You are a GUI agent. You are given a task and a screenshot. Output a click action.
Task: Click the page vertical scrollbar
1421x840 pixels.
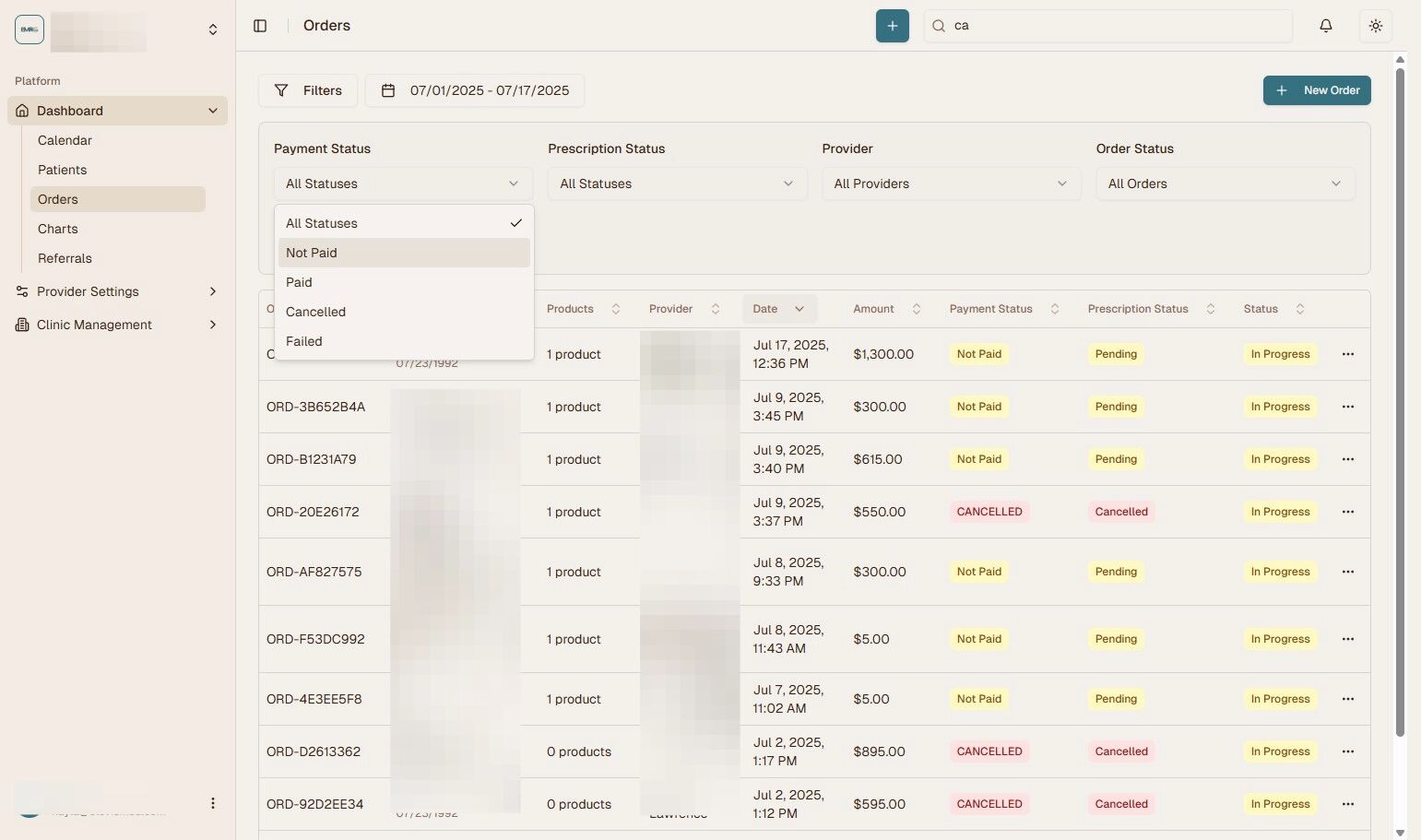point(1400,401)
